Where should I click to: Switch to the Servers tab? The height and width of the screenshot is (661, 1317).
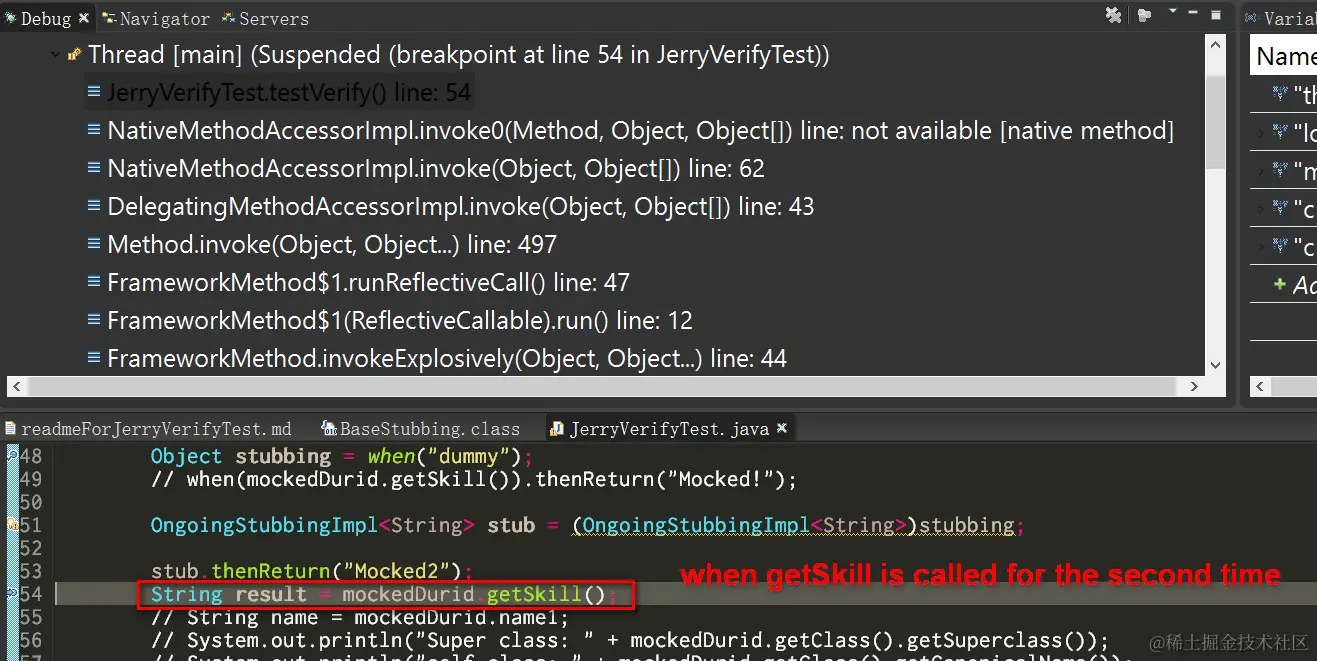[x=265, y=18]
